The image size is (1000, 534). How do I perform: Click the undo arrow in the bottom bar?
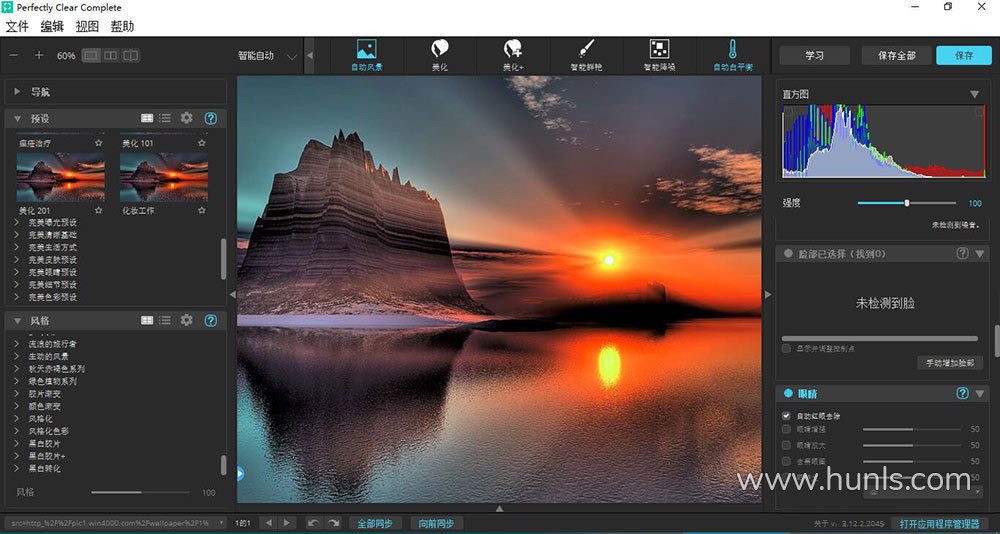click(312, 523)
